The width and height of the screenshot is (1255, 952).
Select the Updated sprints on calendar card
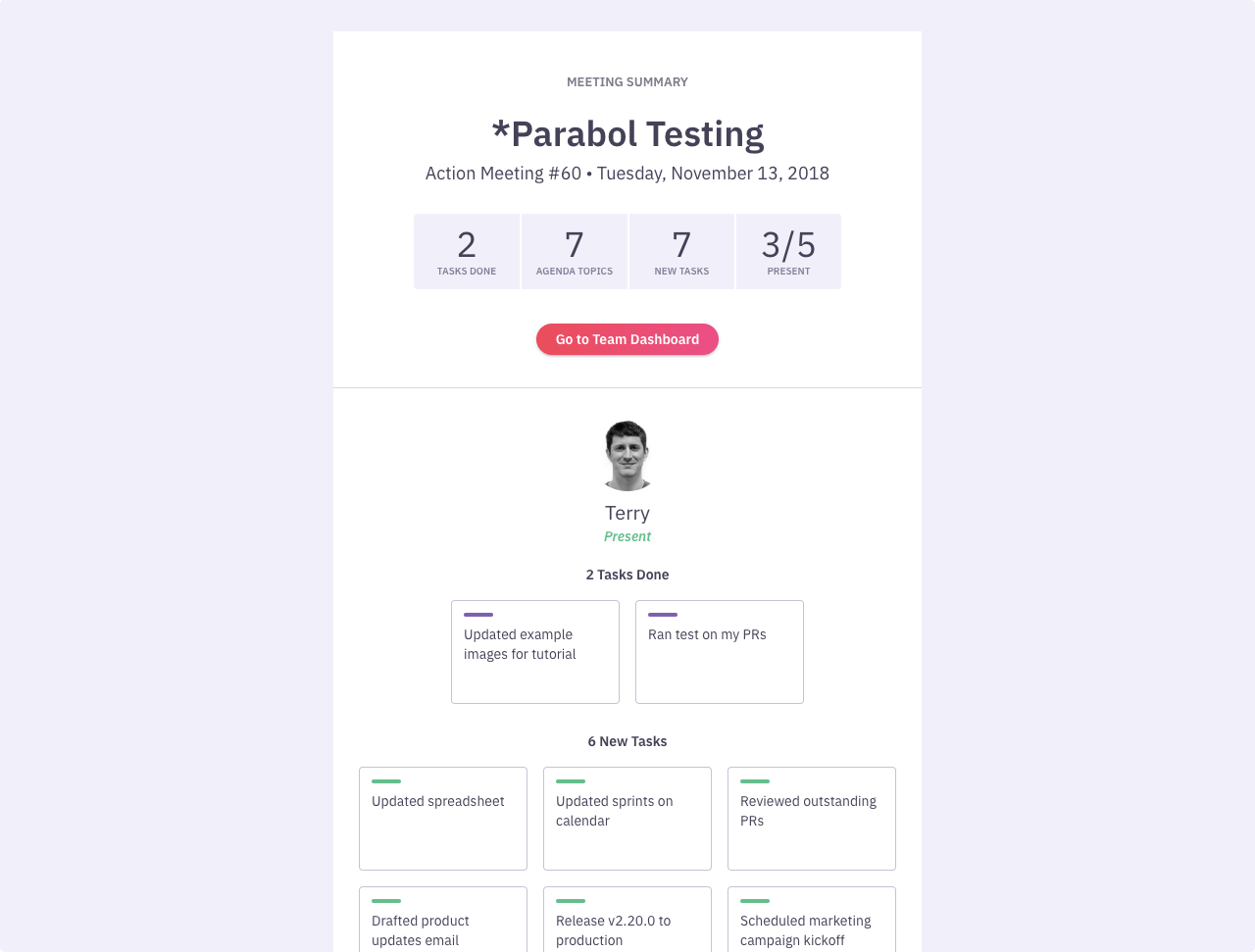[x=627, y=819]
